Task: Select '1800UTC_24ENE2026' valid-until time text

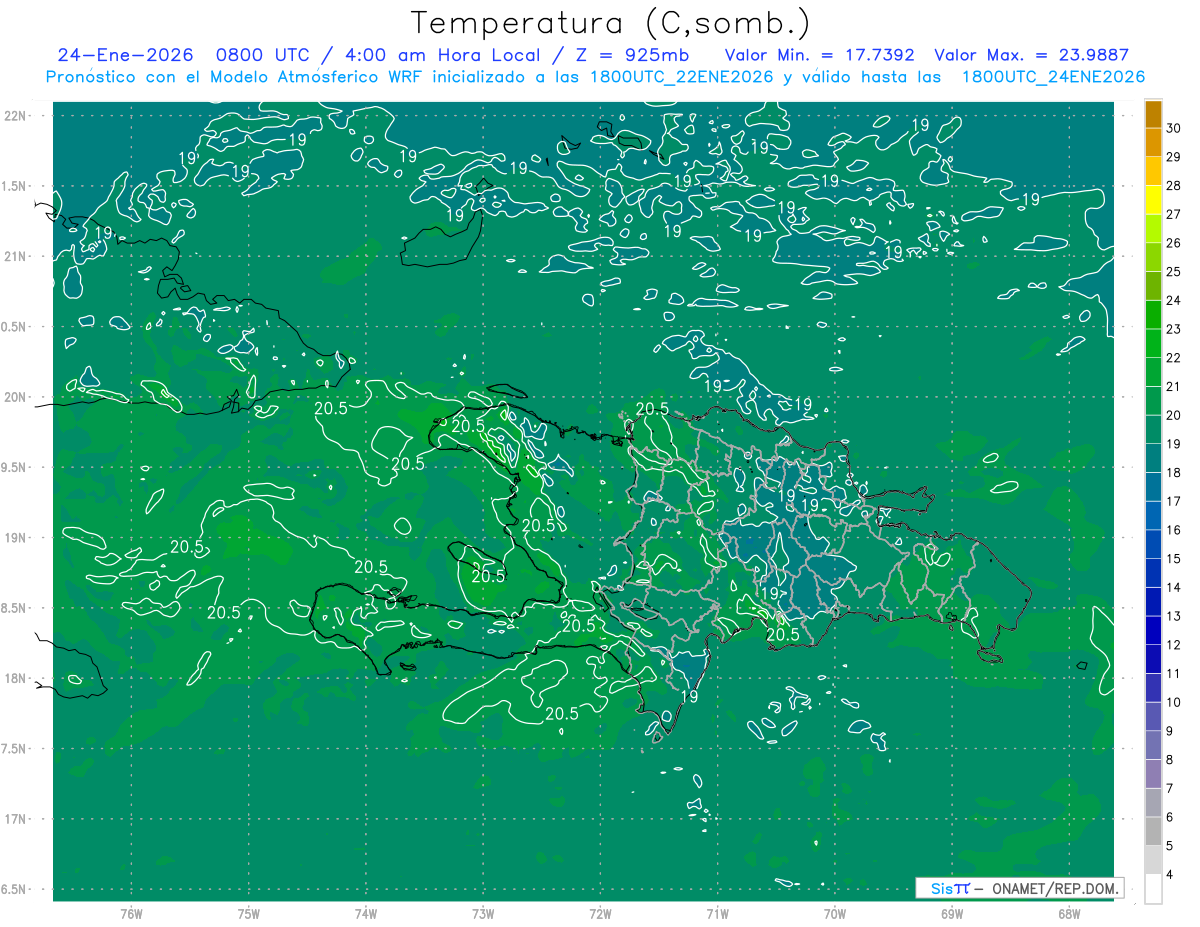Action: tap(1053, 77)
